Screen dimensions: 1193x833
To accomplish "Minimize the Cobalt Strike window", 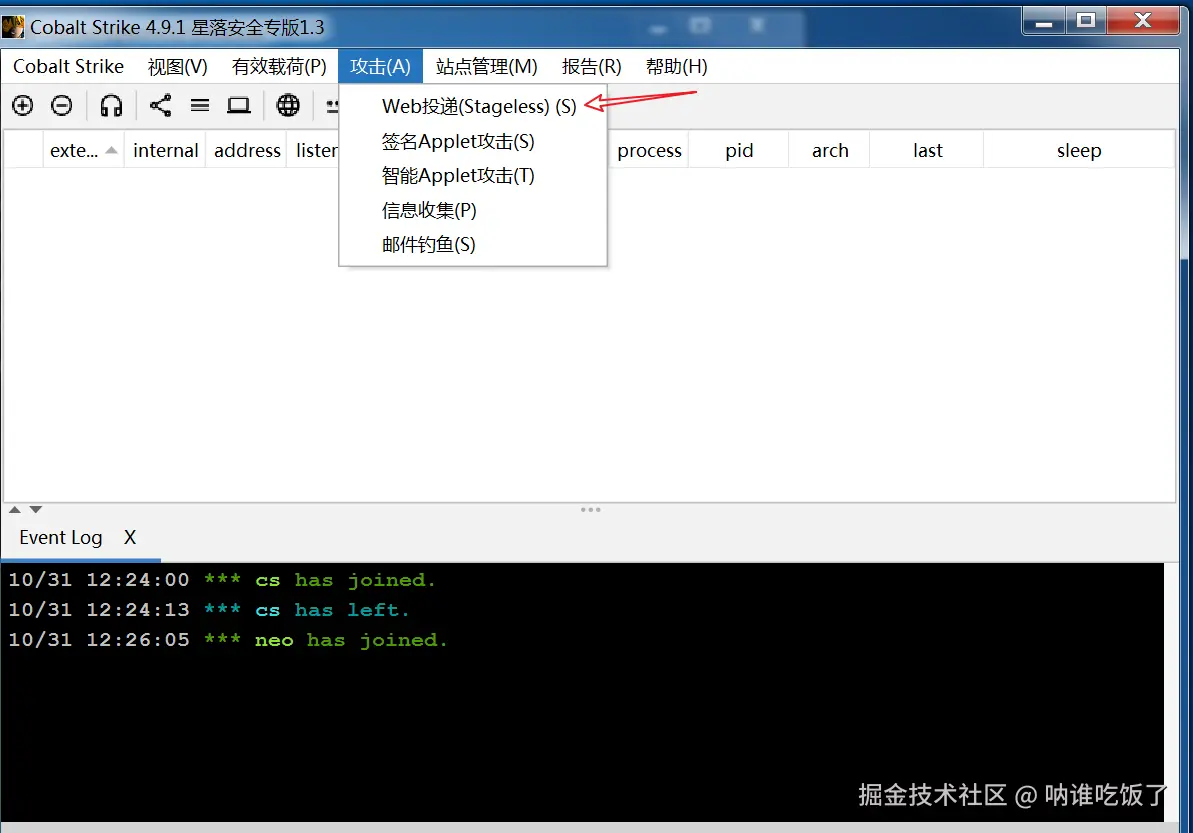I will coord(1044,21).
